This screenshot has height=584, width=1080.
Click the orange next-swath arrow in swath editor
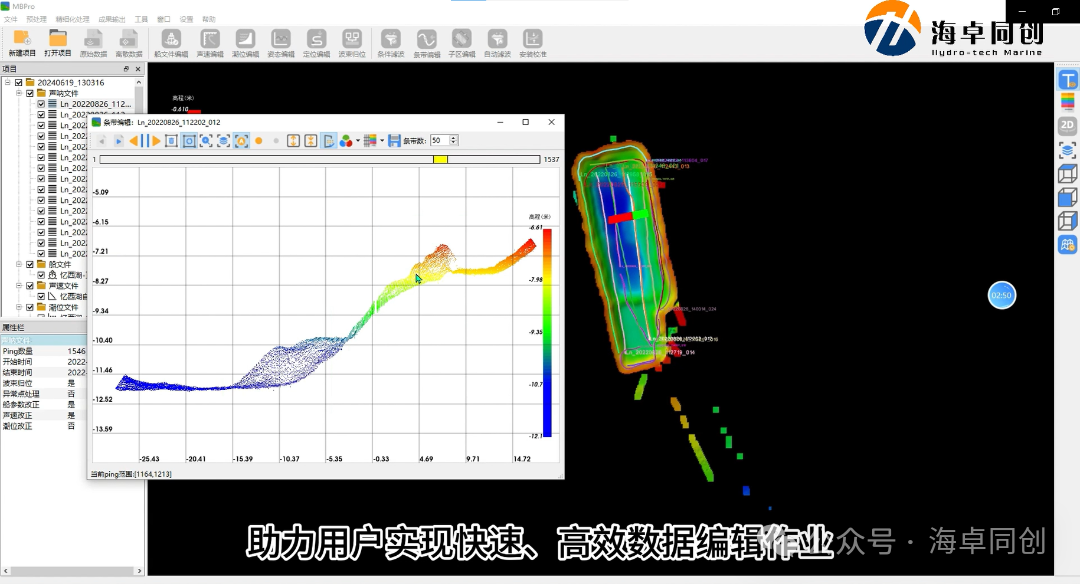coord(154,141)
